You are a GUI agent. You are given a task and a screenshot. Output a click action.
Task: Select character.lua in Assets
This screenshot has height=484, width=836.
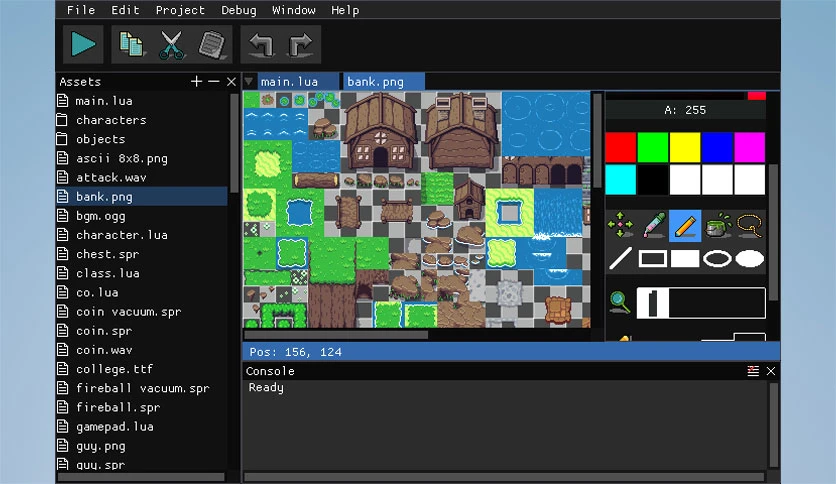(142, 235)
